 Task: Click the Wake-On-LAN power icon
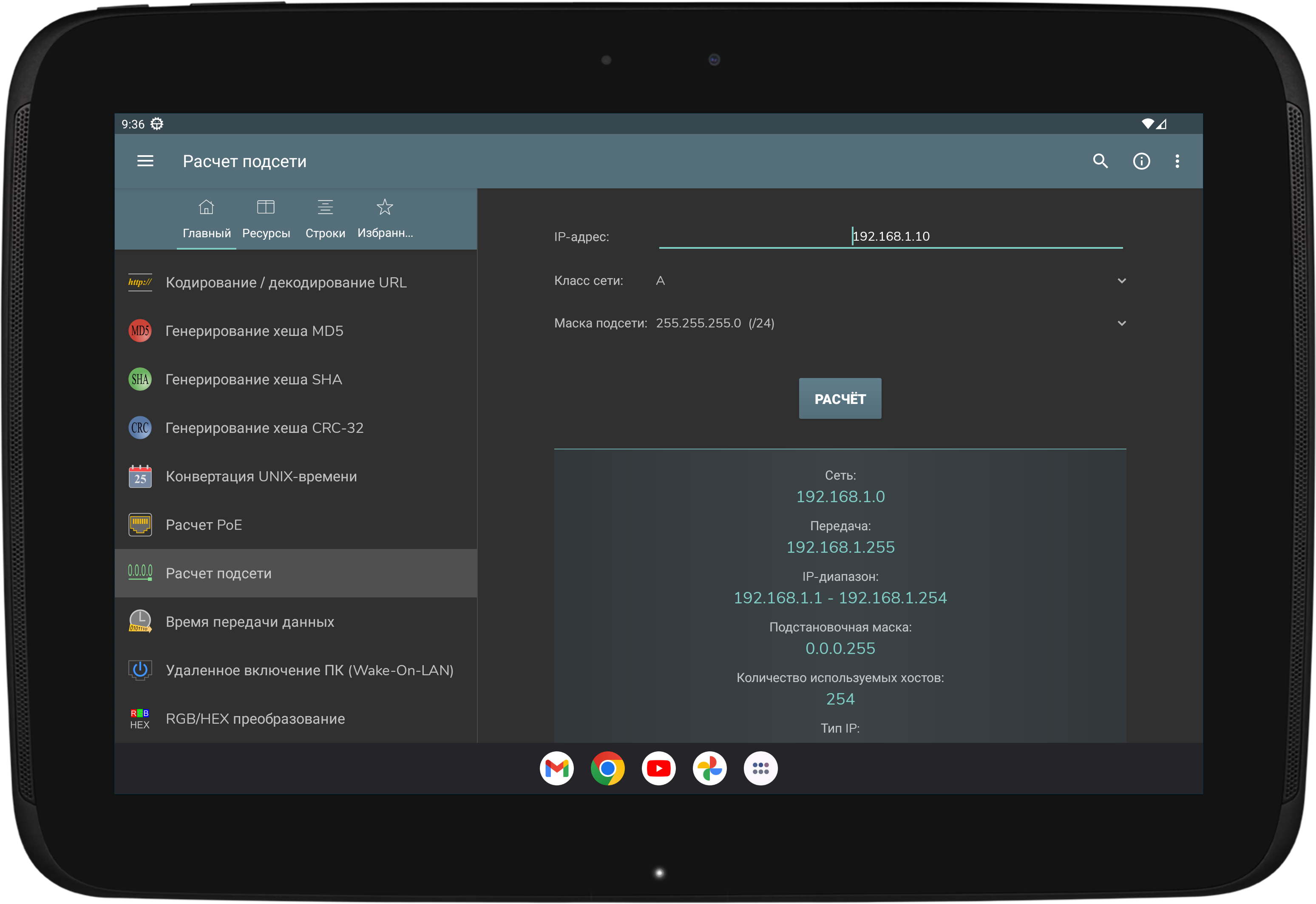(x=140, y=670)
